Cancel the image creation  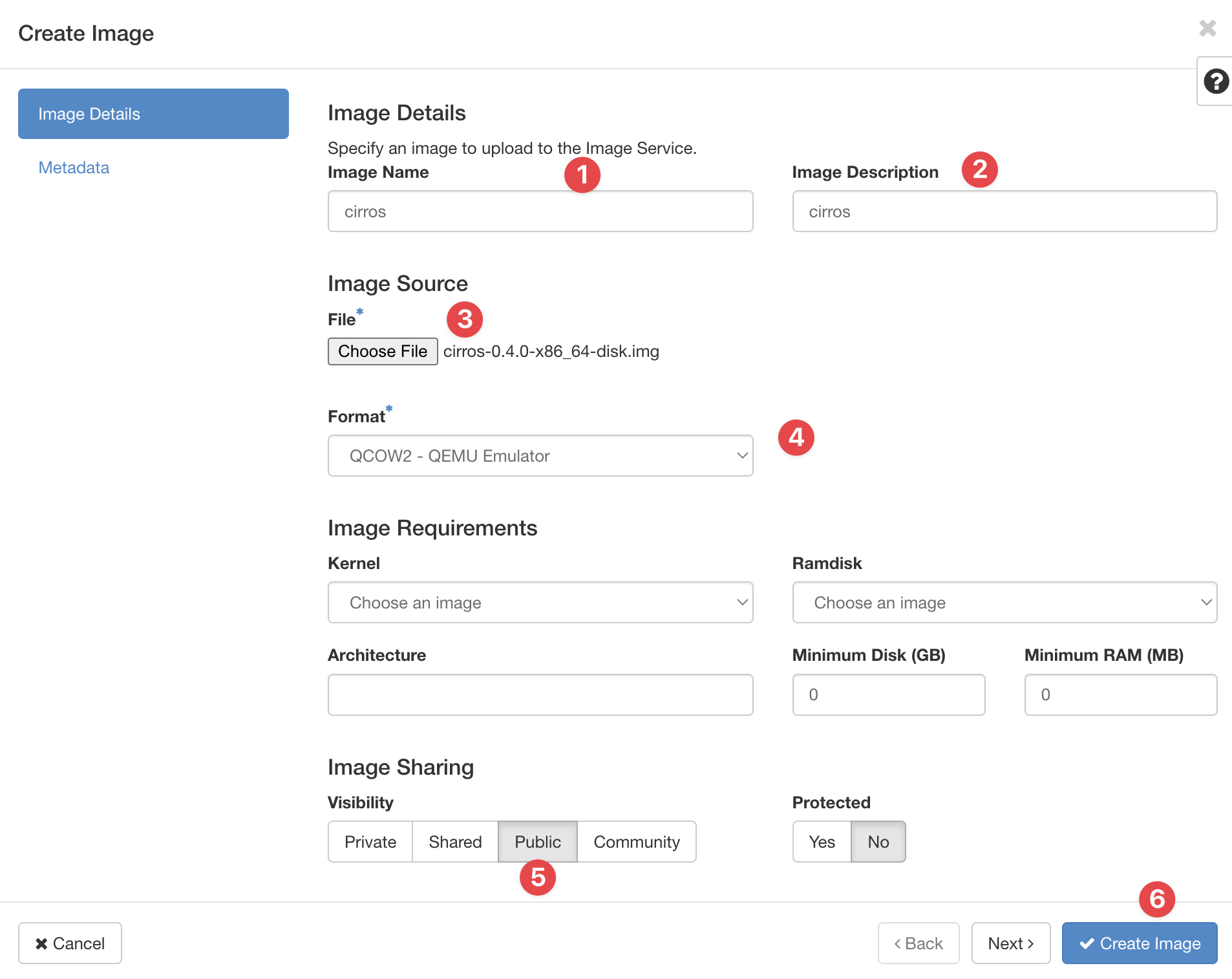[69, 943]
